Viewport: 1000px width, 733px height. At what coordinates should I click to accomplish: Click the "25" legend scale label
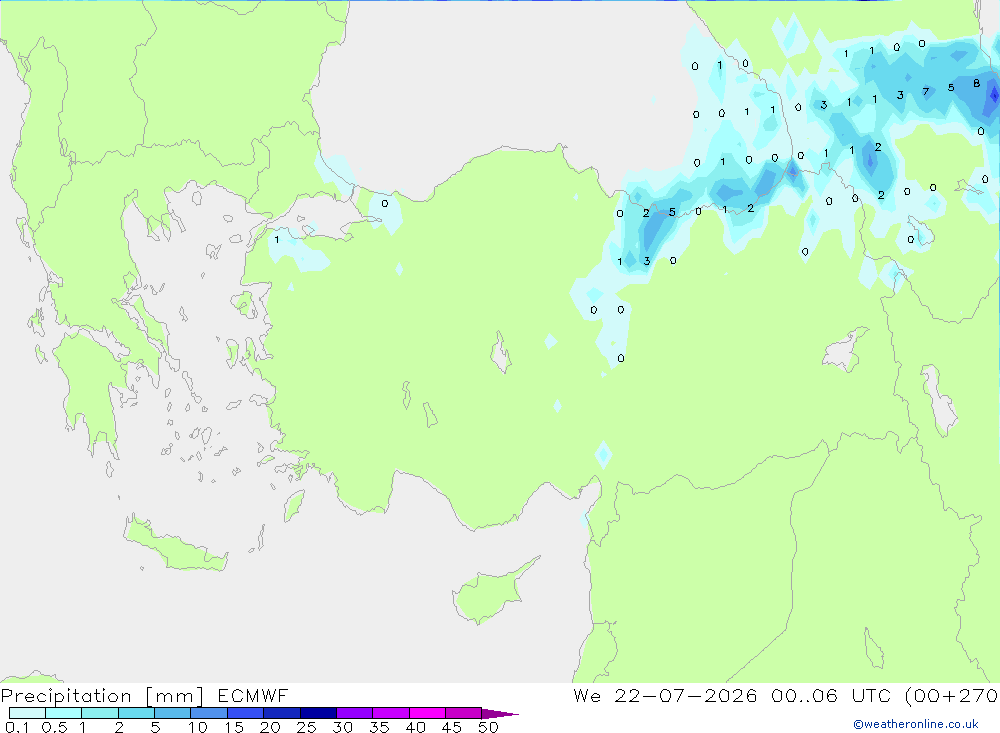306,727
